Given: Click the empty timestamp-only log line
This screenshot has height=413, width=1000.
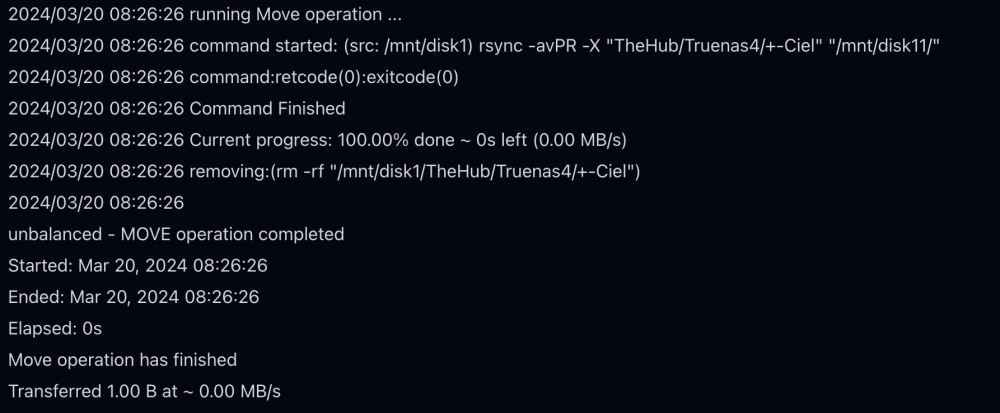Looking at the screenshot, I should click(x=96, y=203).
